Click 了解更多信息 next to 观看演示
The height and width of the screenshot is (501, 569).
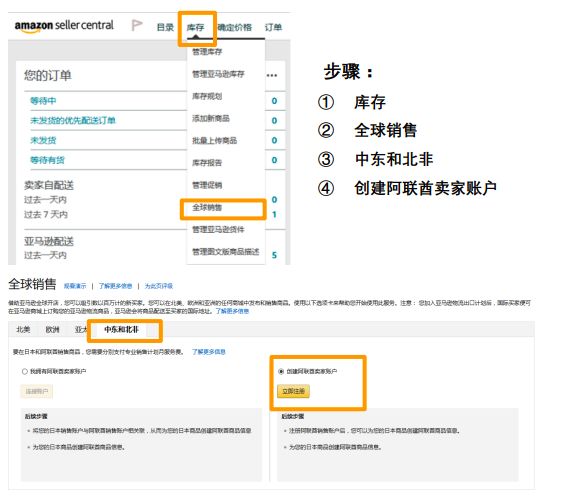click(x=115, y=286)
